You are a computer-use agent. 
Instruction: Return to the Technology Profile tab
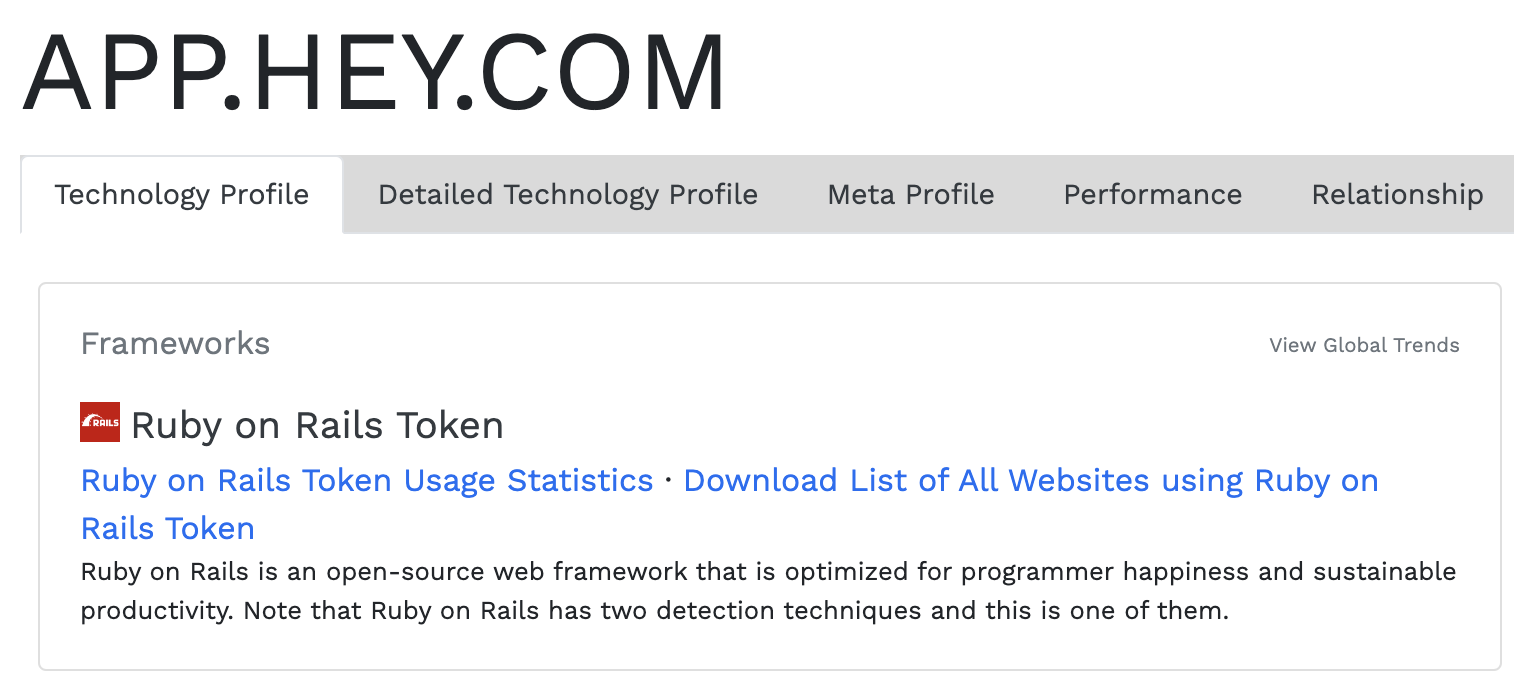click(x=182, y=195)
